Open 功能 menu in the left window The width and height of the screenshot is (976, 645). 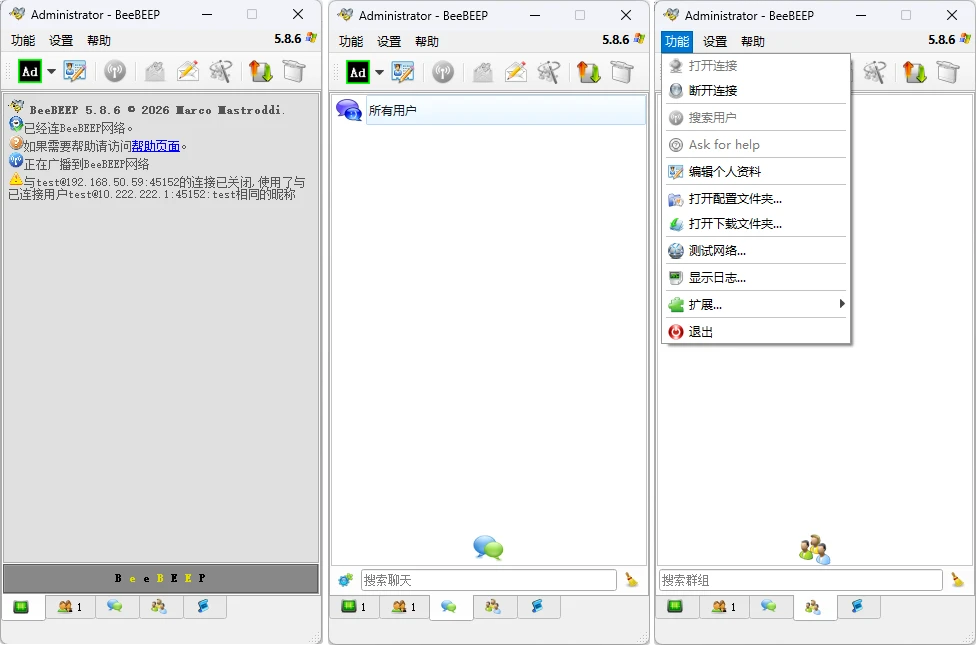click(23, 40)
